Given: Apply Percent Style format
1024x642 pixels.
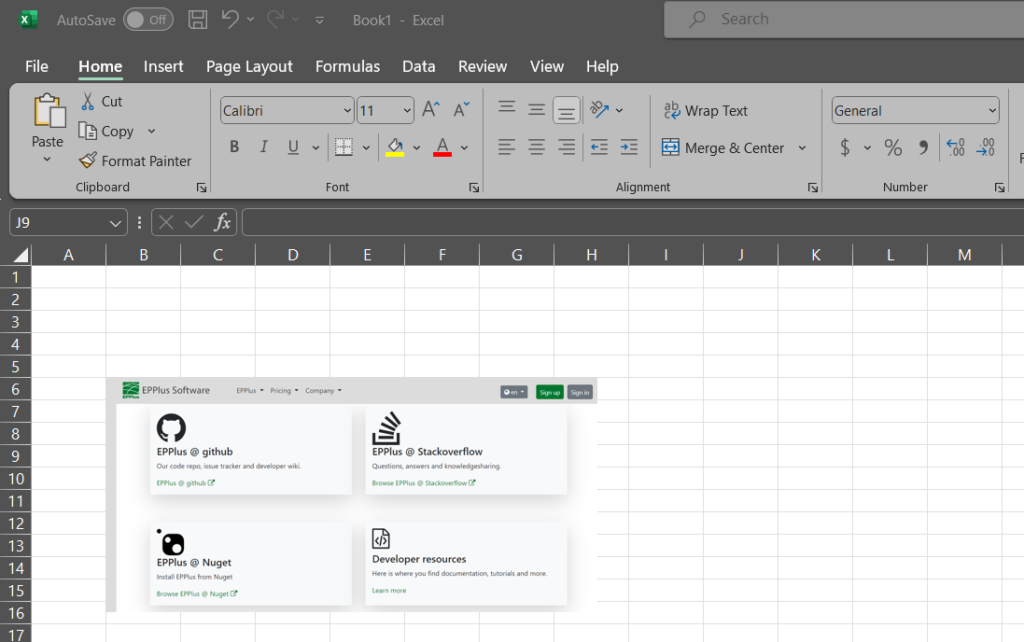Looking at the screenshot, I should point(893,148).
